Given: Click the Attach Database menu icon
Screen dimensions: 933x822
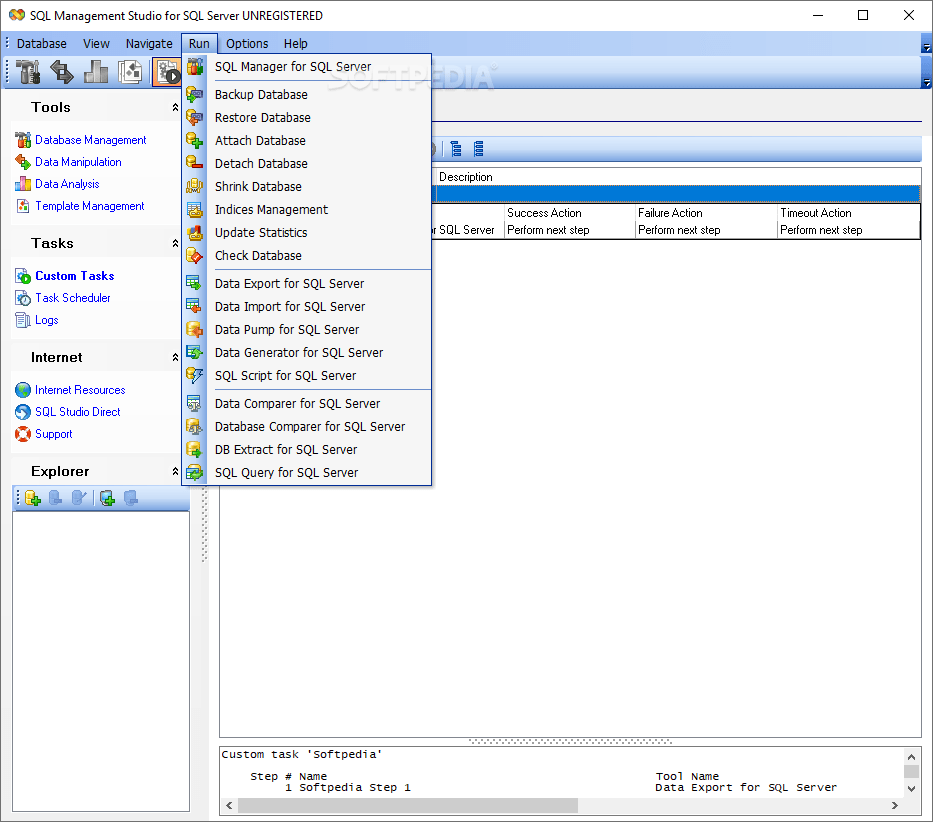Looking at the screenshot, I should click(195, 140).
